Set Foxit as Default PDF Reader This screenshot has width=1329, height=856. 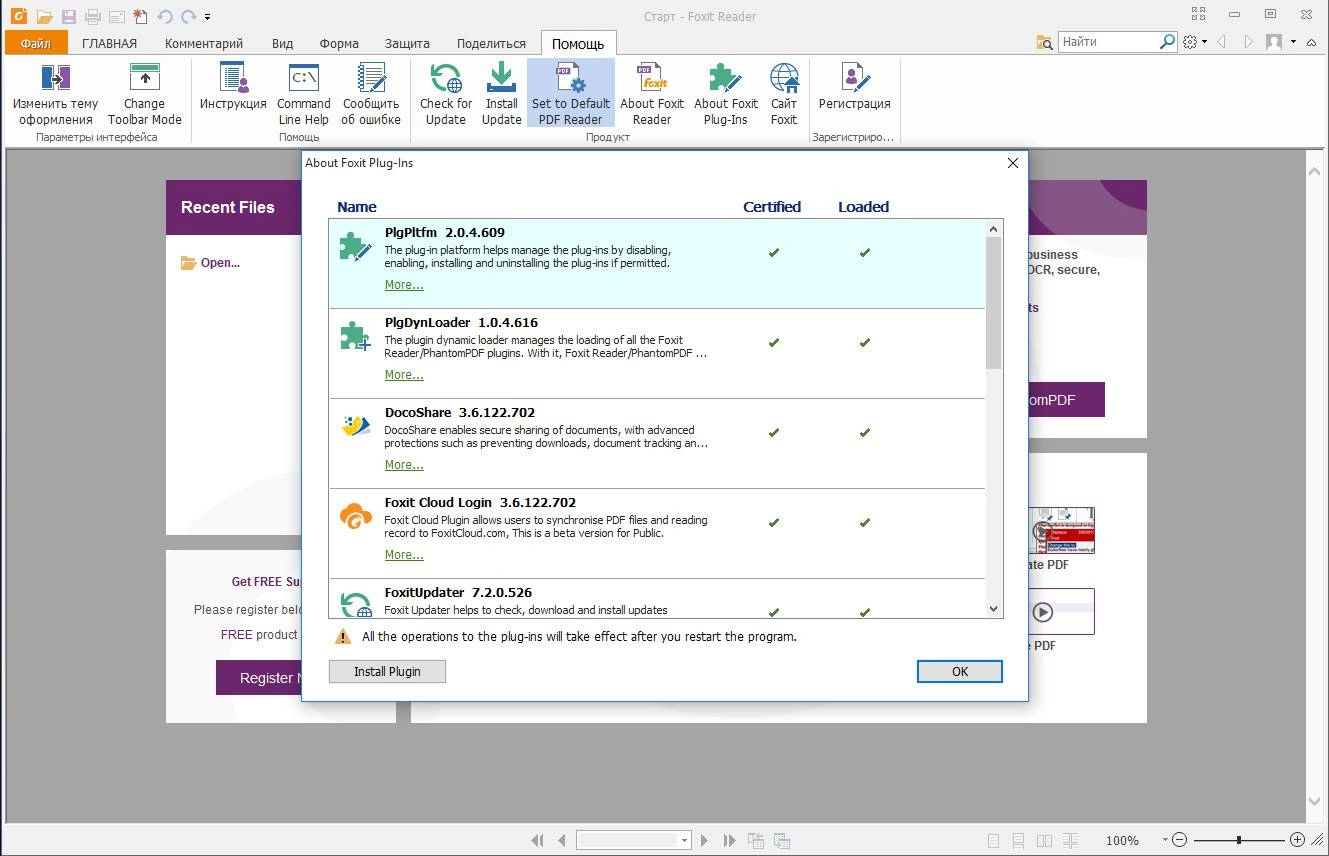(x=571, y=94)
